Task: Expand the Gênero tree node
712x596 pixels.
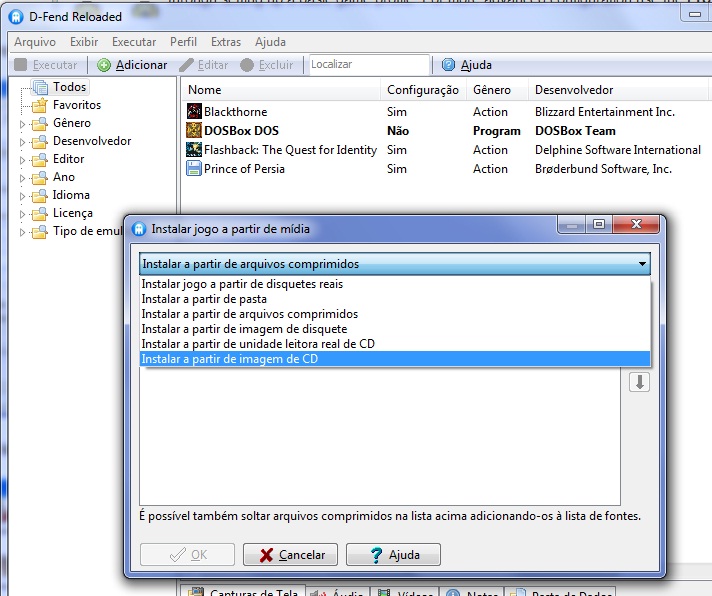Action: click(x=22, y=124)
